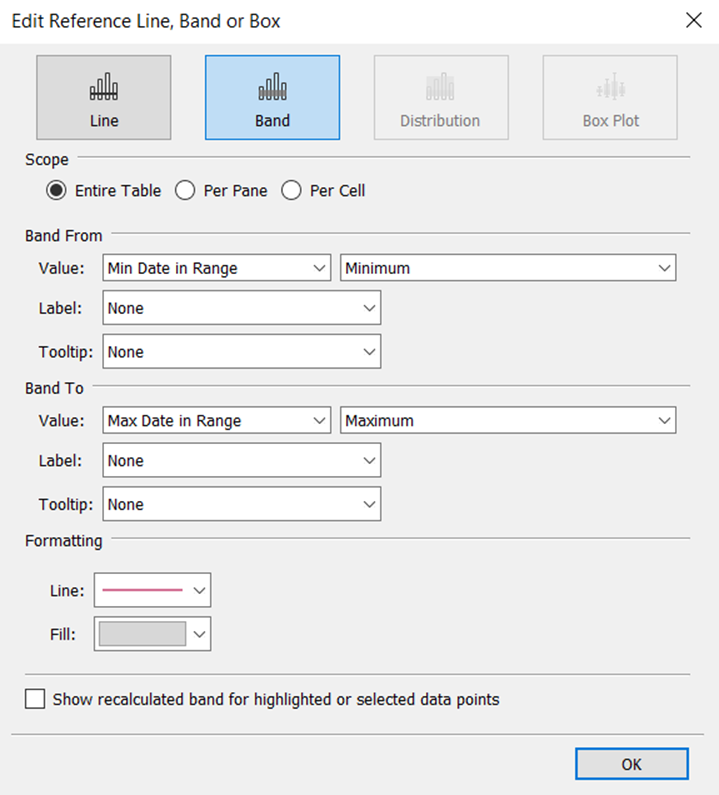Viewport: 719px width, 795px height.
Task: Open the Minimum aggregation dropdown
Action: tap(508, 268)
